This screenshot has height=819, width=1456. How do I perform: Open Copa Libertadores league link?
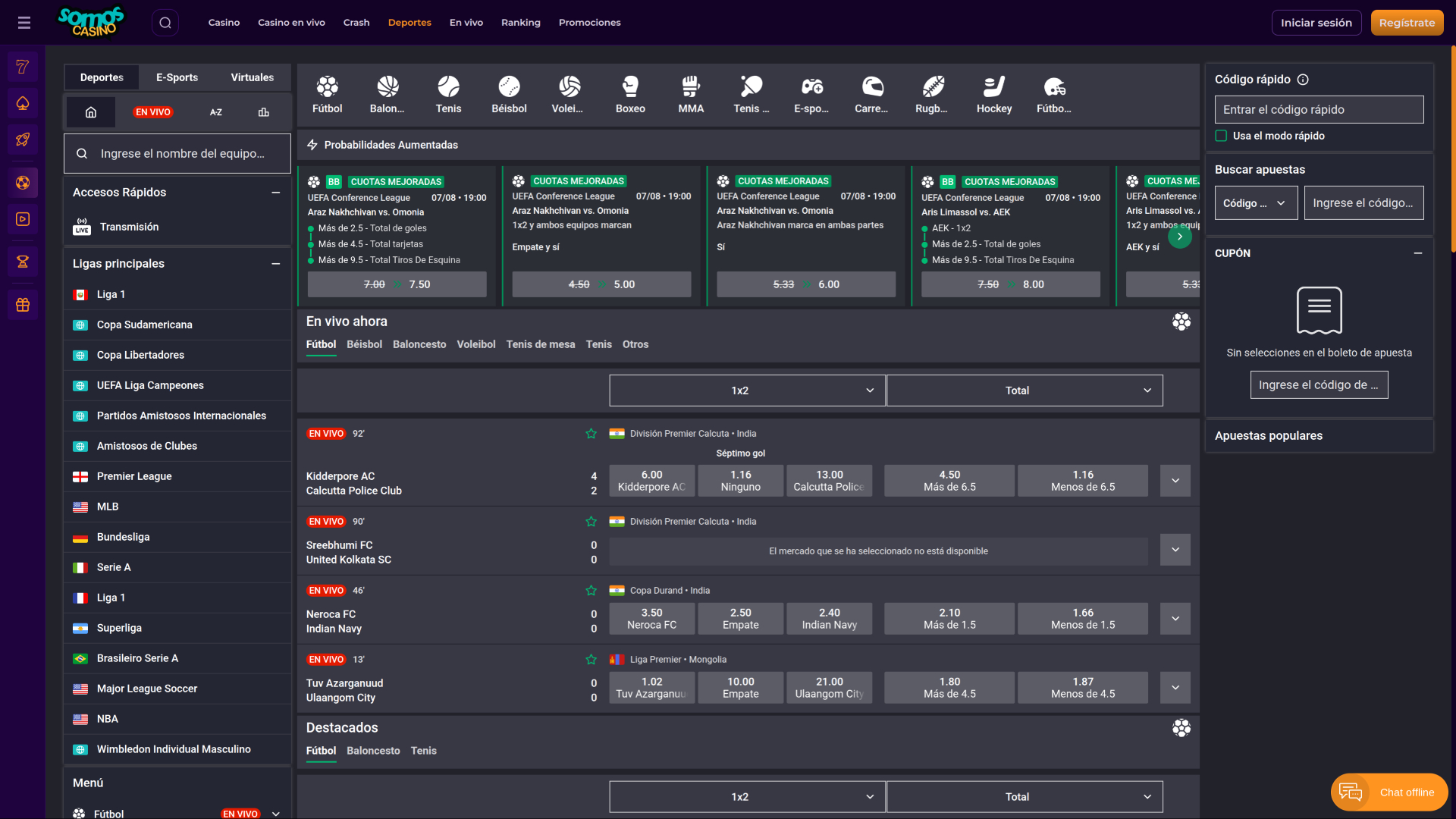(140, 355)
